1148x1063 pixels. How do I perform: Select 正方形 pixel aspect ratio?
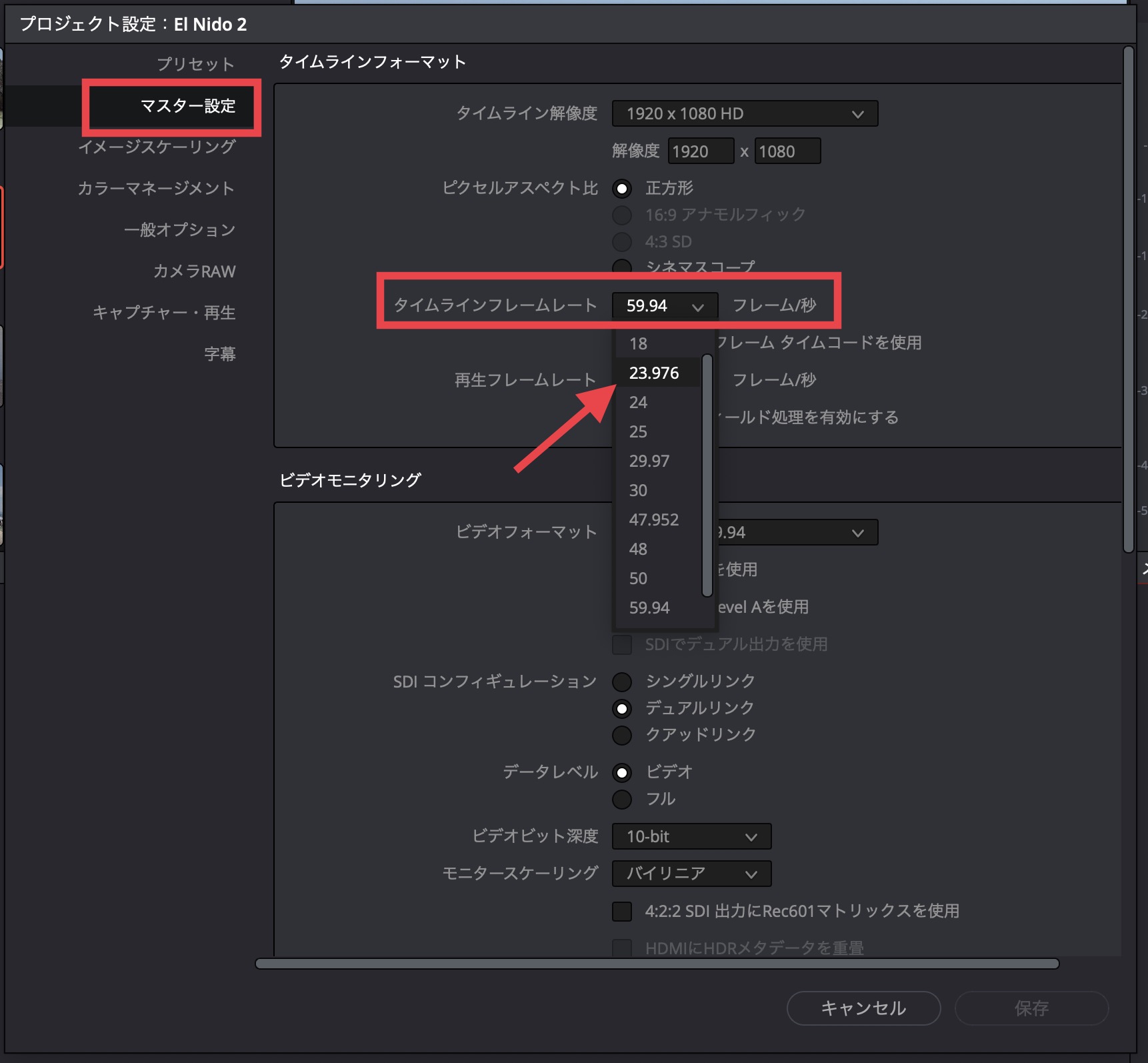pos(622,189)
